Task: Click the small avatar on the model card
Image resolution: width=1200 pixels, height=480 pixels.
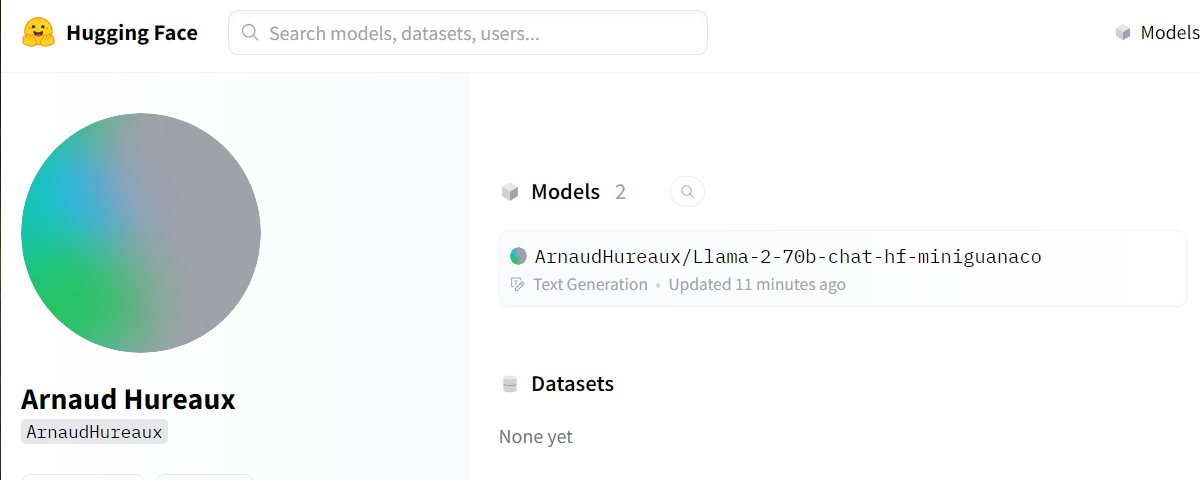Action: [x=518, y=256]
